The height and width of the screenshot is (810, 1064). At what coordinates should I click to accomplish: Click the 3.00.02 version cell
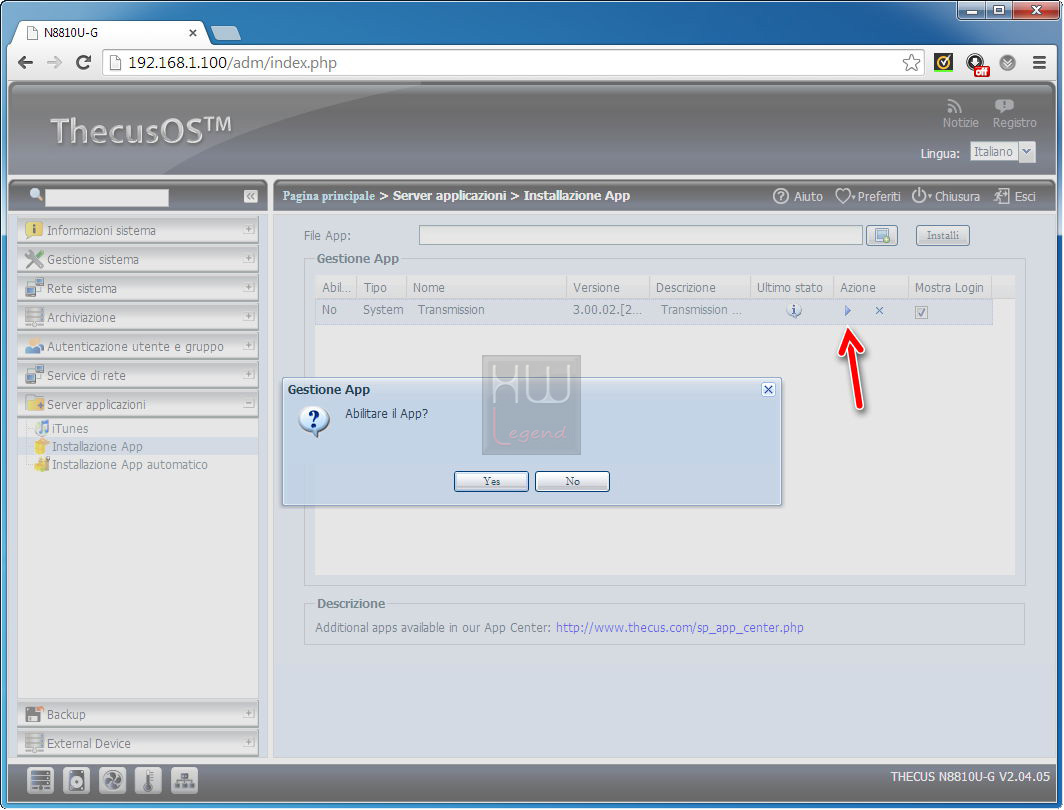tap(607, 310)
